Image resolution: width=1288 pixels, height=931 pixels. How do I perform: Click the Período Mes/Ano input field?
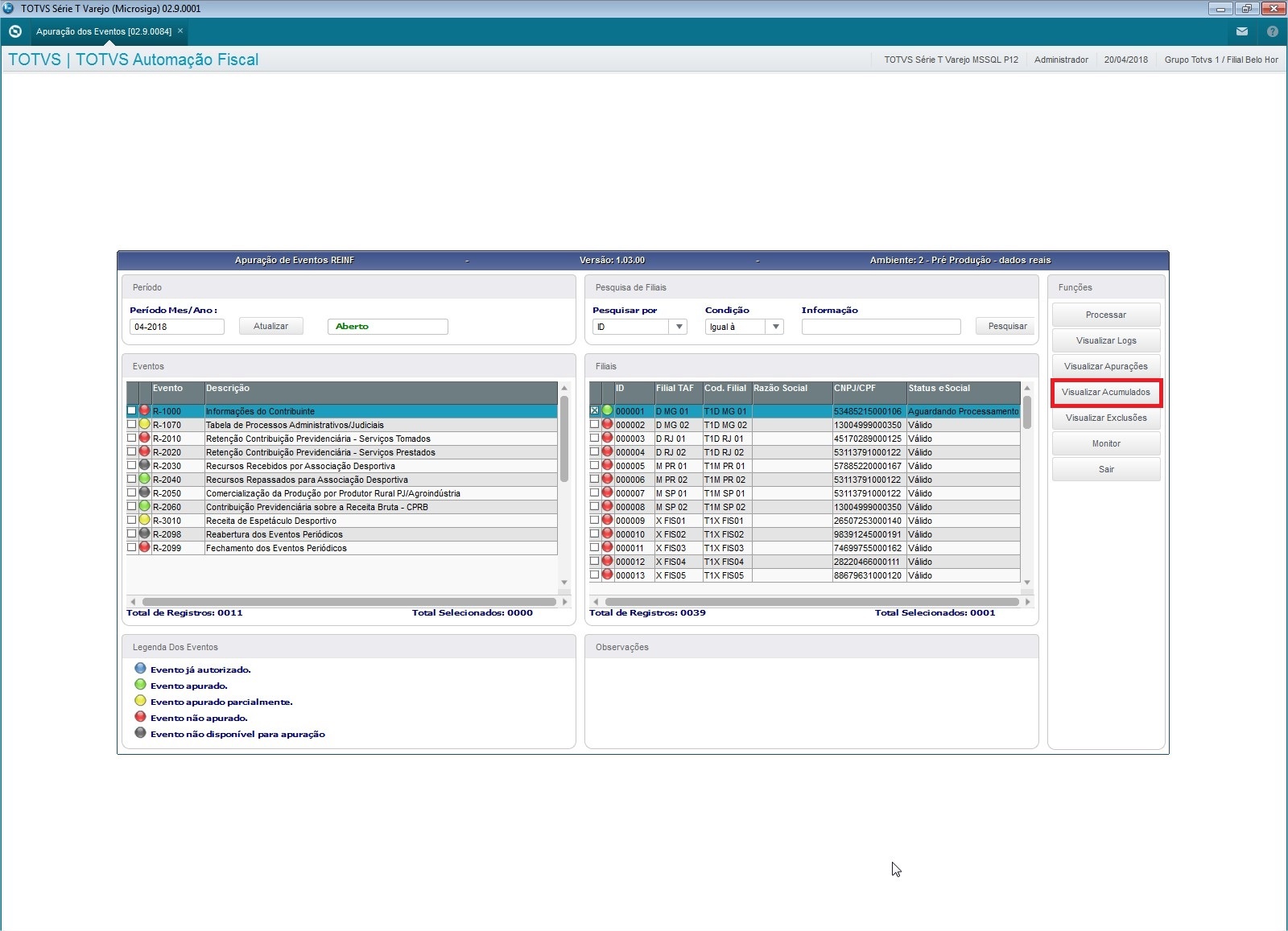(x=177, y=327)
